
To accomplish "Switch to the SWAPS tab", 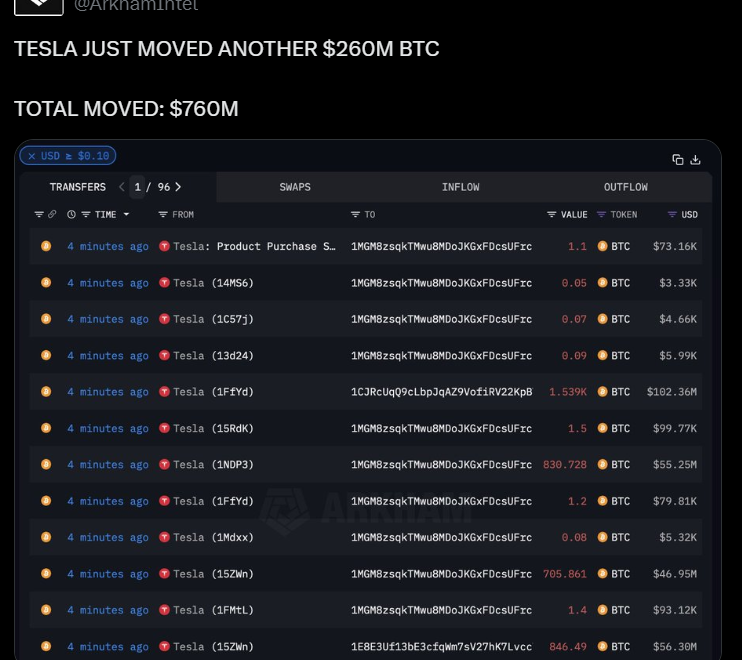I will click(x=295, y=187).
